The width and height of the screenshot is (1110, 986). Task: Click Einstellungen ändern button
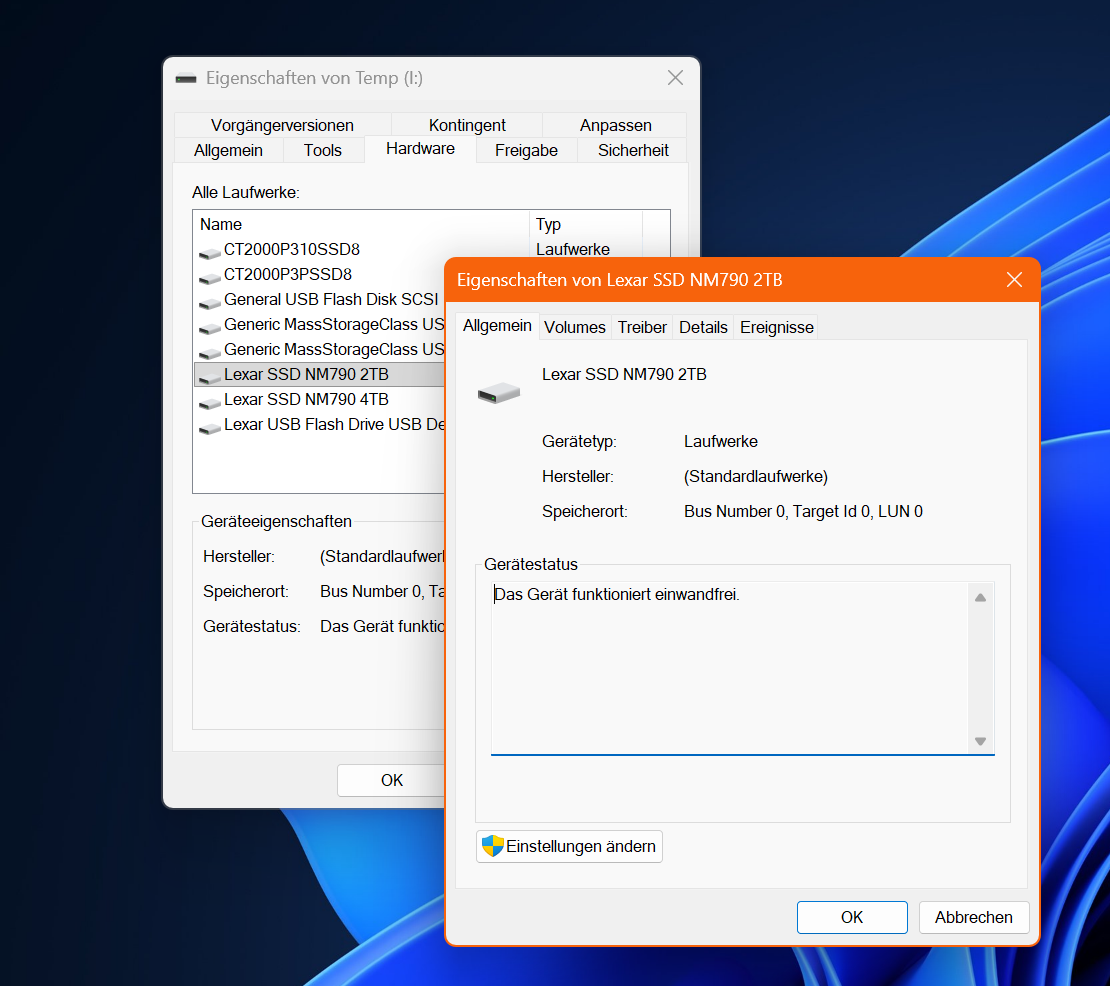coord(569,846)
